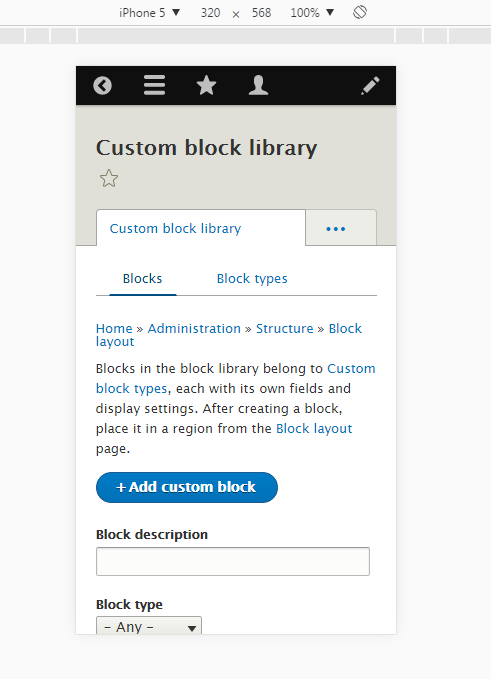Click the viewport width 320 field
The image size is (491, 679).
[x=210, y=13]
